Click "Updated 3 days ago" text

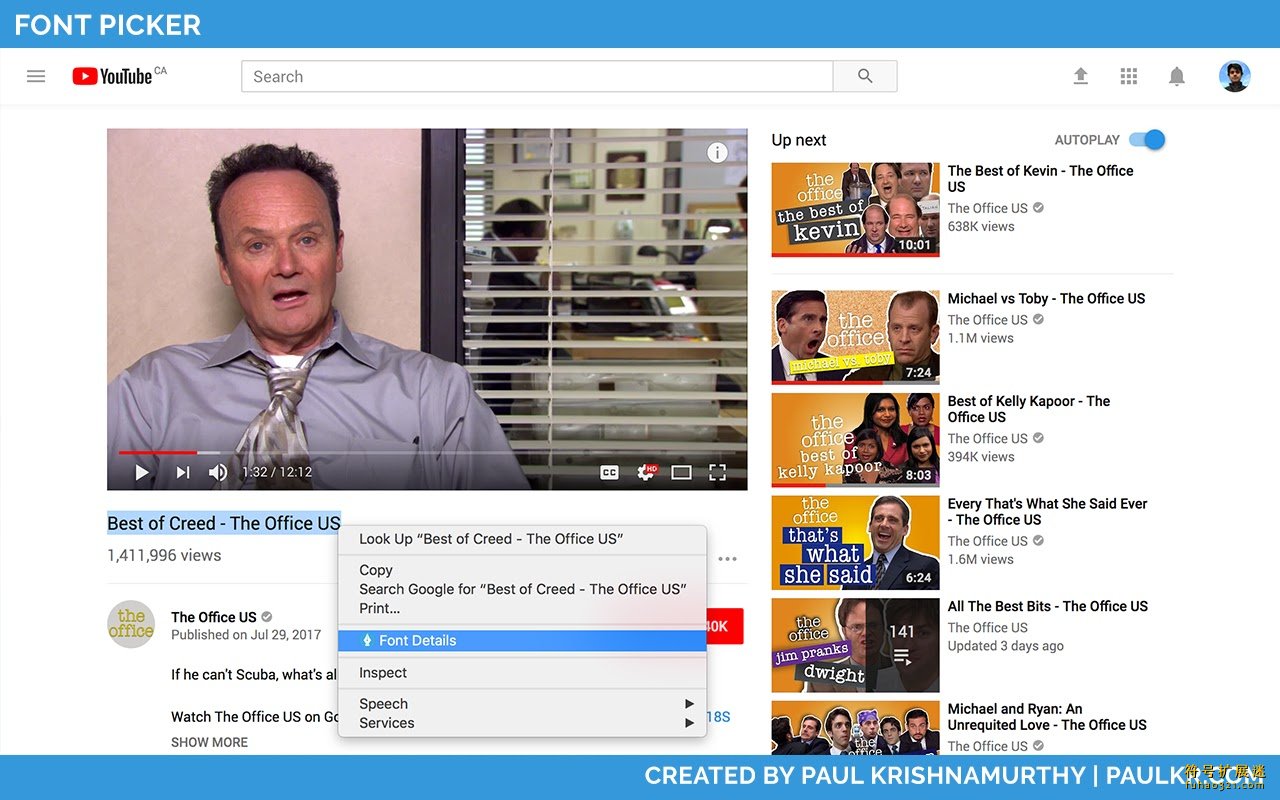[x=1006, y=646]
